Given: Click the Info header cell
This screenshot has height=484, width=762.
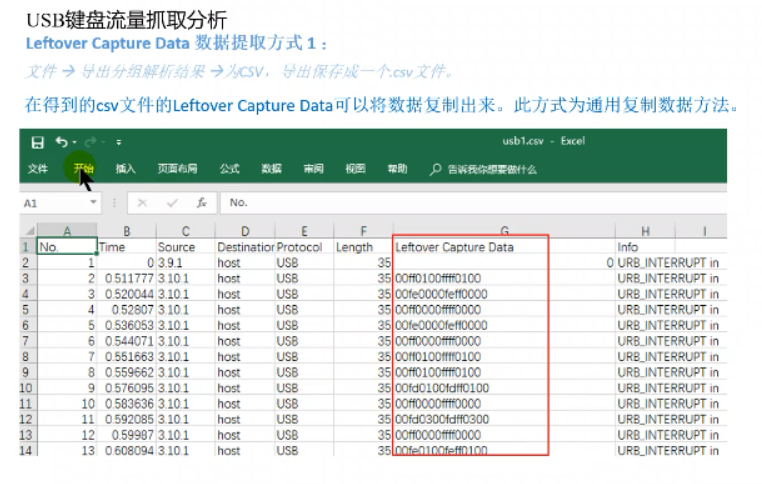Looking at the screenshot, I should (x=645, y=246).
